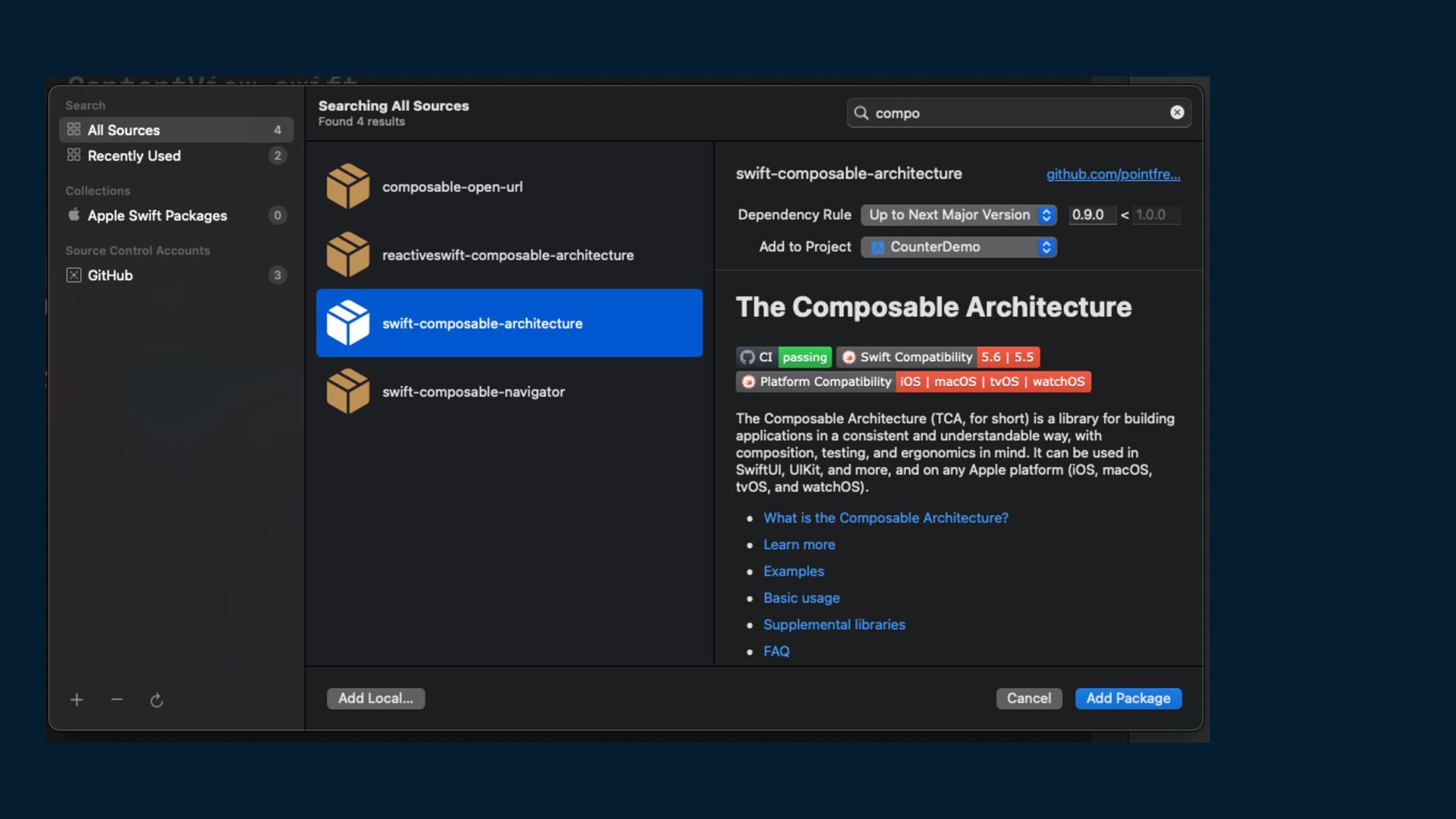Click the Cancel button
The image size is (1456, 819).
pyautogui.click(x=1029, y=698)
